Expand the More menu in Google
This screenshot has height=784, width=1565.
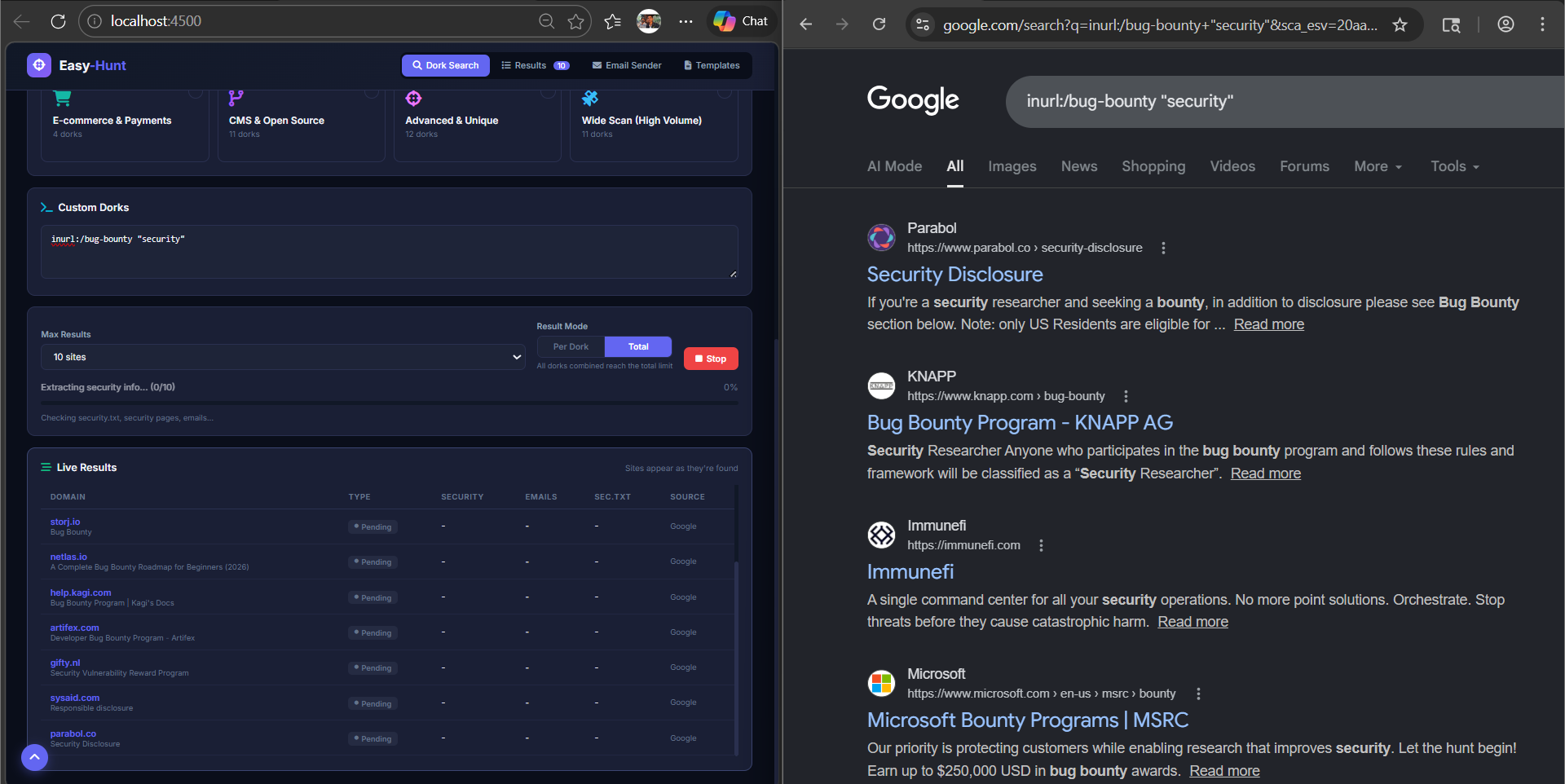coord(1378,166)
